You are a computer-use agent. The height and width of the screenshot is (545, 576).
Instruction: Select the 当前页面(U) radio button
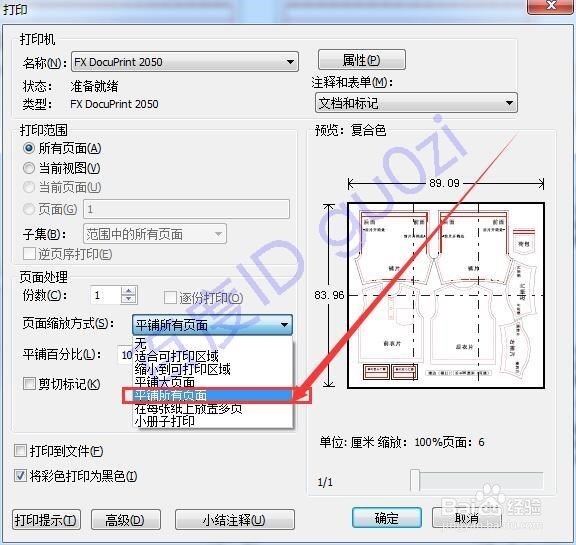[x=29, y=187]
